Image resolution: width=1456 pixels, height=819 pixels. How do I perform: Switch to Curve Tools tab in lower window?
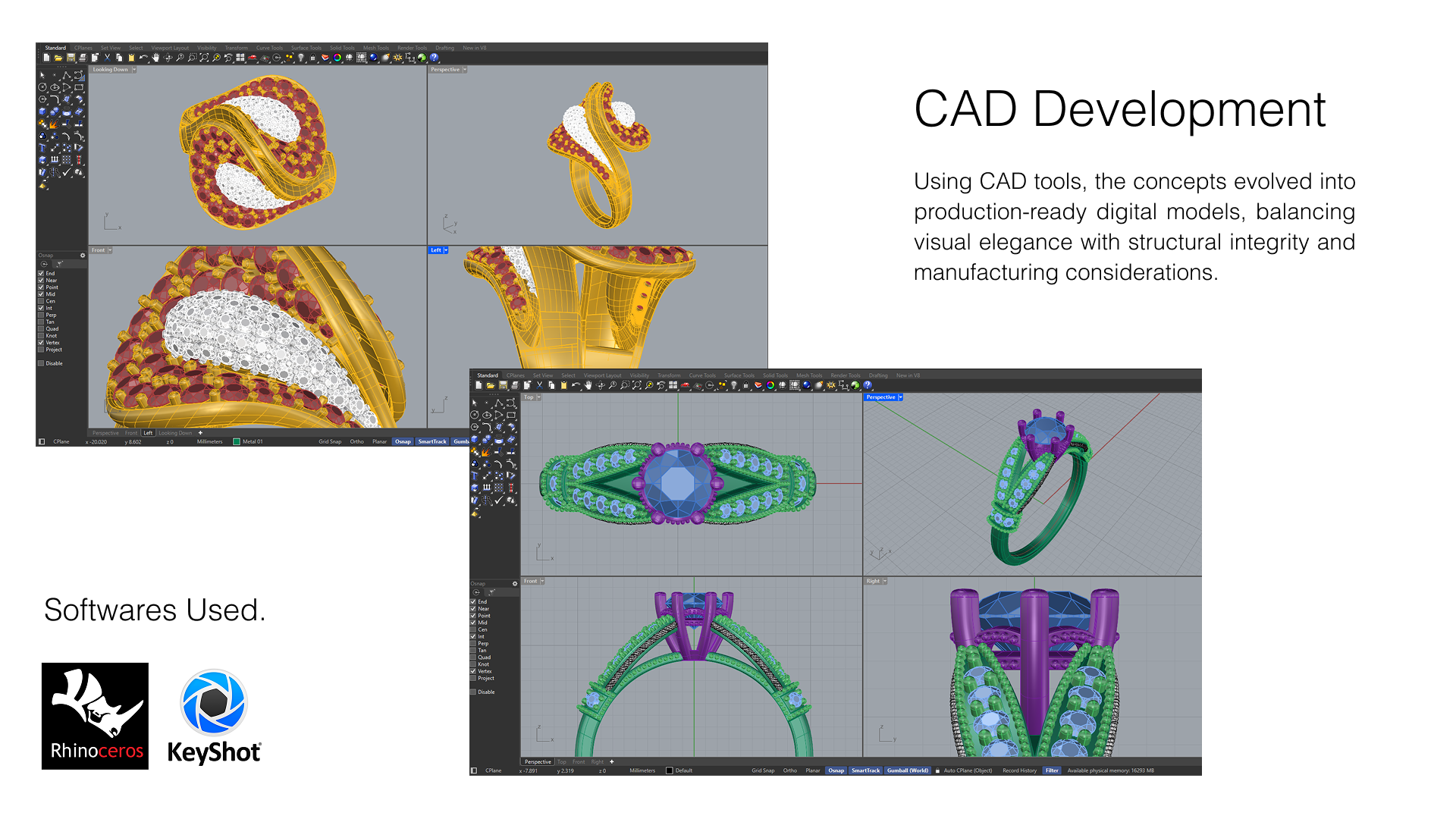click(x=702, y=375)
